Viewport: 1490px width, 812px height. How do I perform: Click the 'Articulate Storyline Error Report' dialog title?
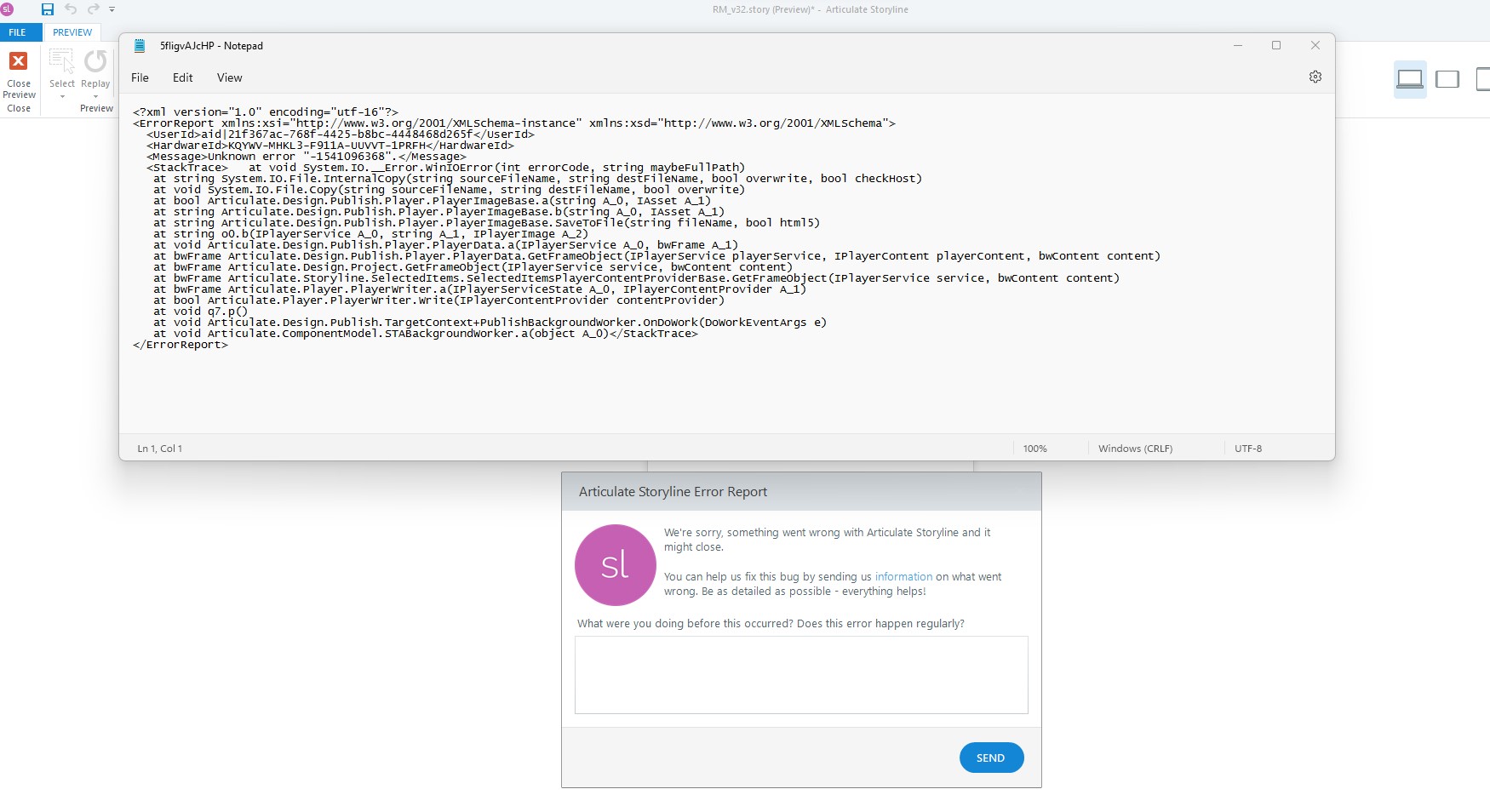click(x=673, y=492)
